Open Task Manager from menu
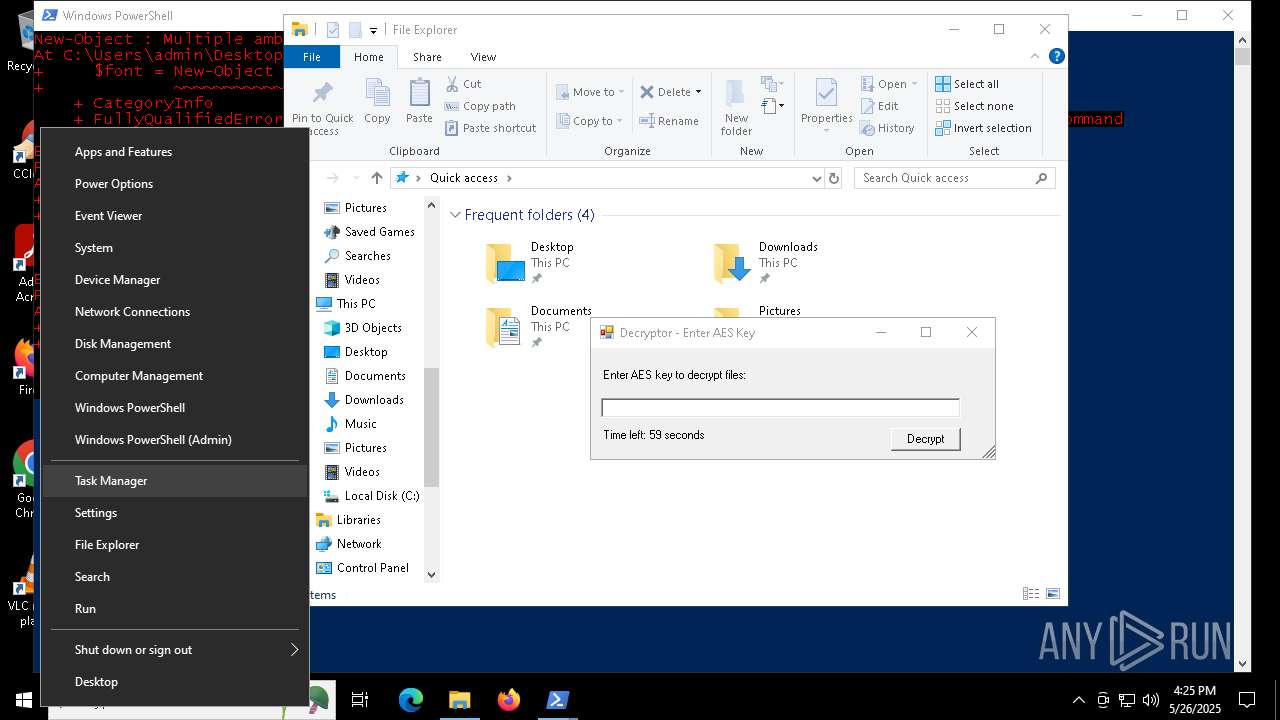This screenshot has width=1280, height=720. (175, 481)
